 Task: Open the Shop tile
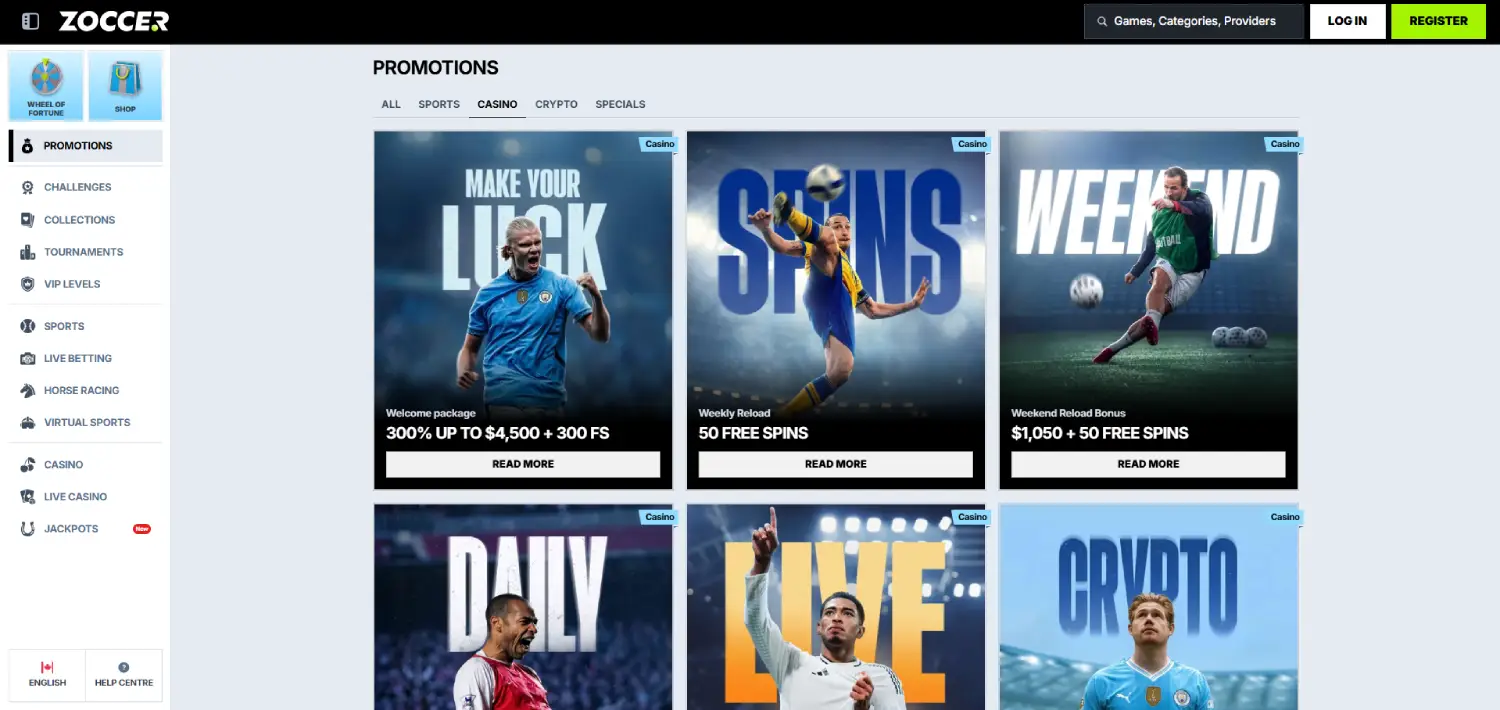tap(125, 87)
